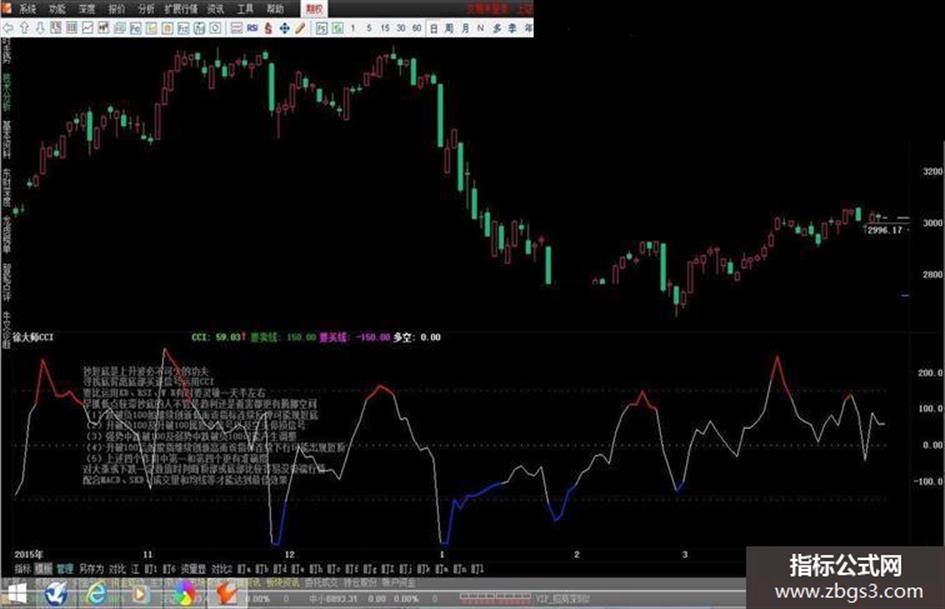Screen dimensions: 945x609
Task: Select the 1-minute period button
Action: (x=353, y=28)
